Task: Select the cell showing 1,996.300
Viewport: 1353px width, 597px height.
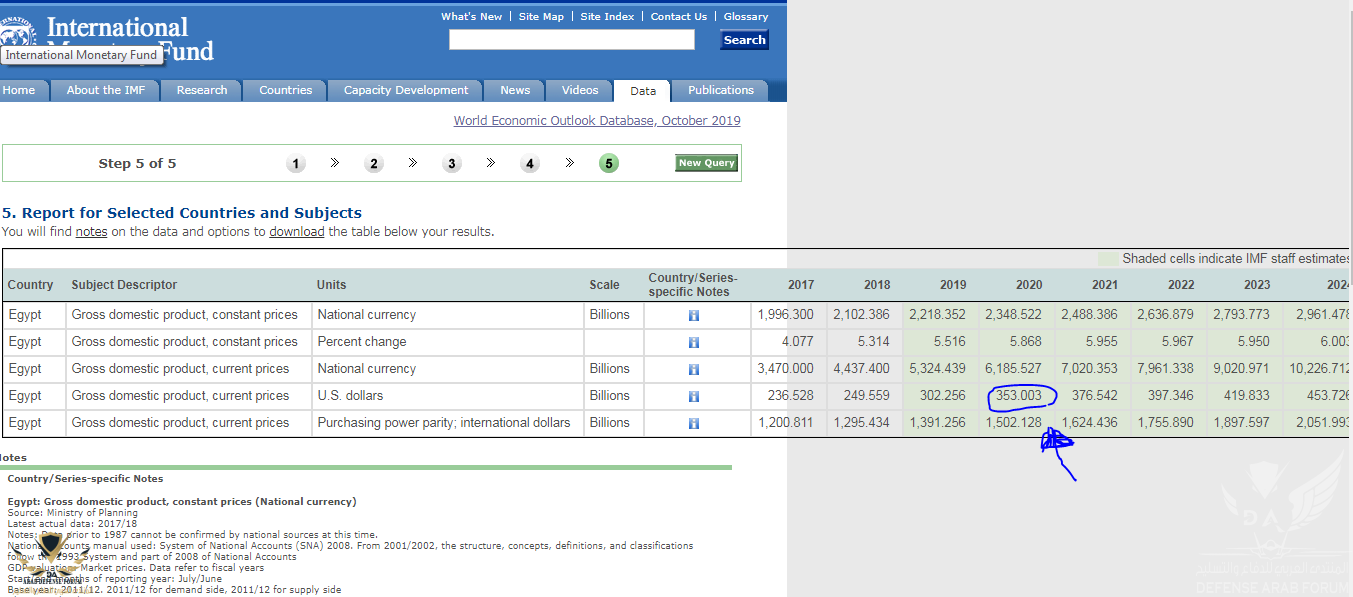Action: pyautogui.click(x=788, y=315)
